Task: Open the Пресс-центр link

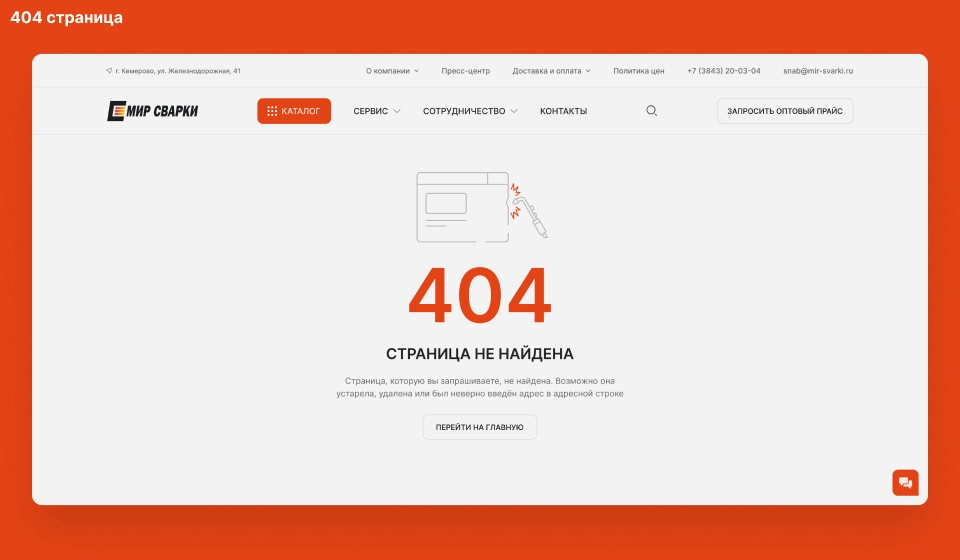Action: click(x=465, y=71)
